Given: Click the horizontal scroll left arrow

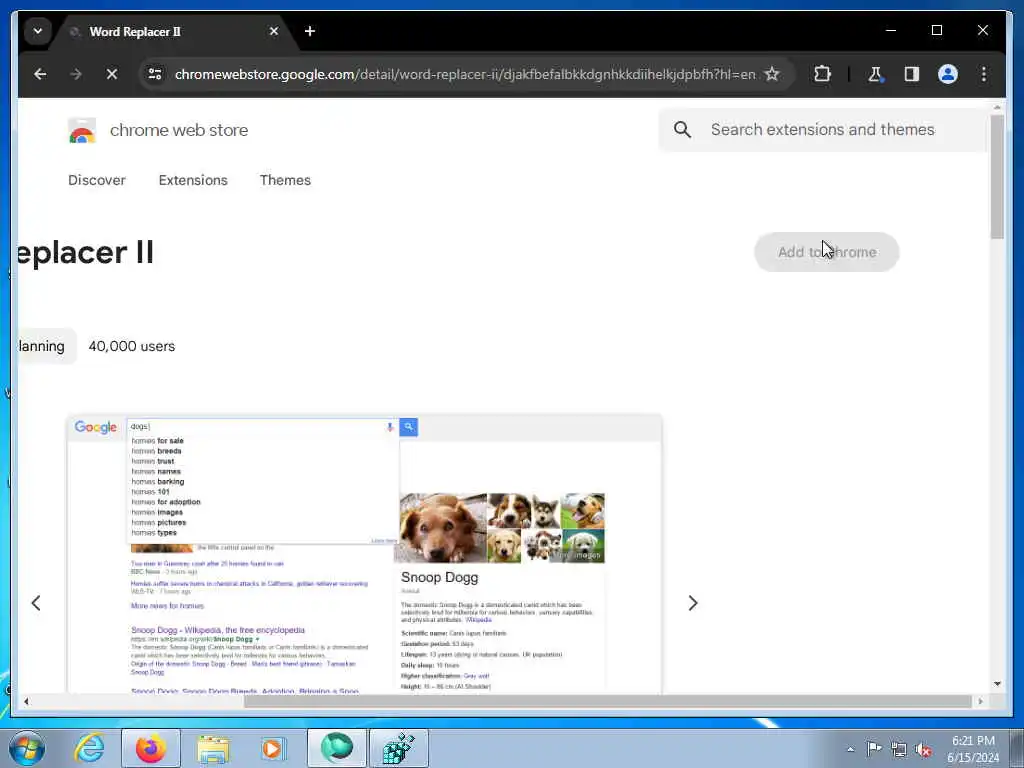Looking at the screenshot, I should [x=26, y=701].
